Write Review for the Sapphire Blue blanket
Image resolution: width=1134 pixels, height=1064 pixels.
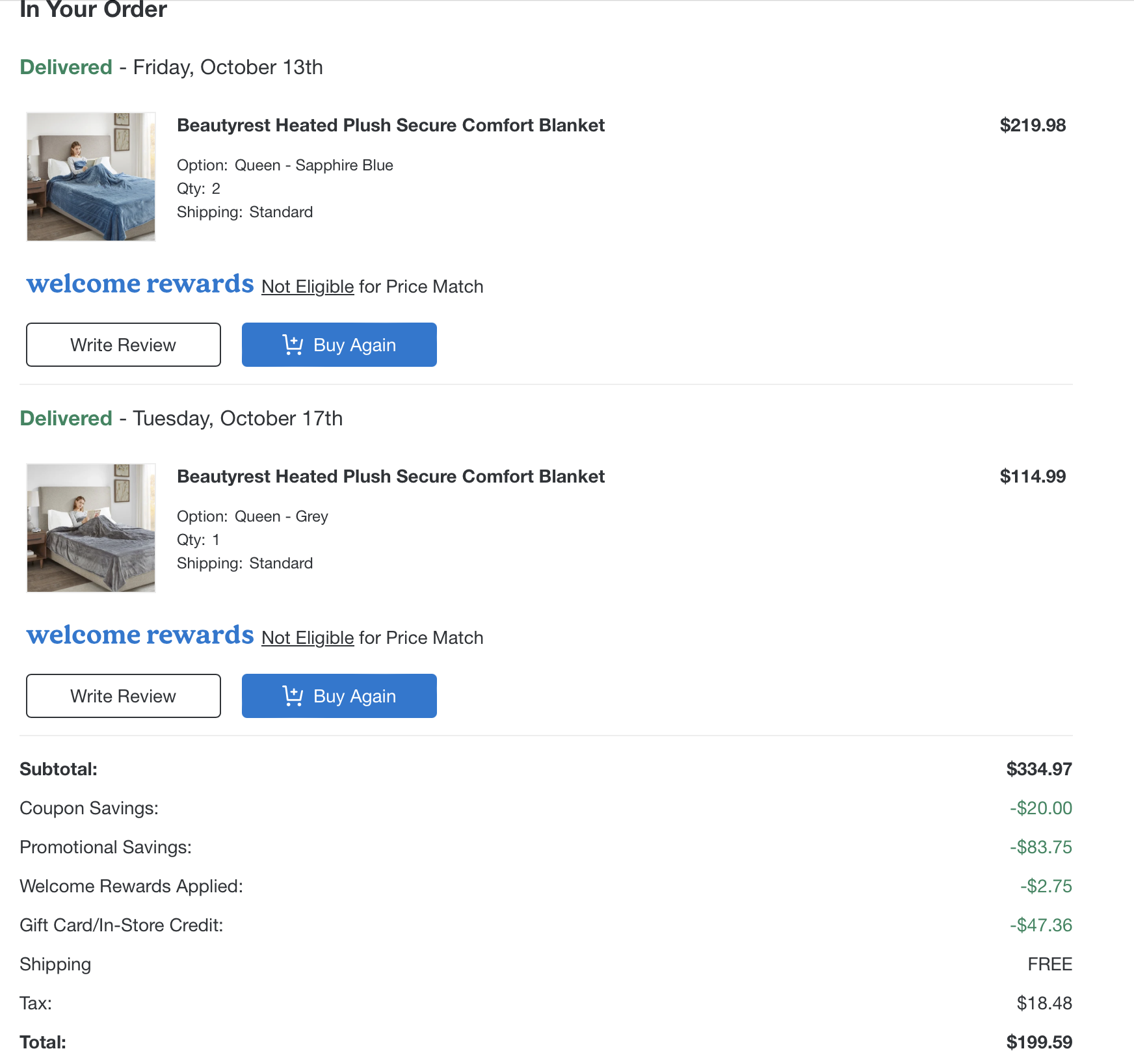click(124, 345)
